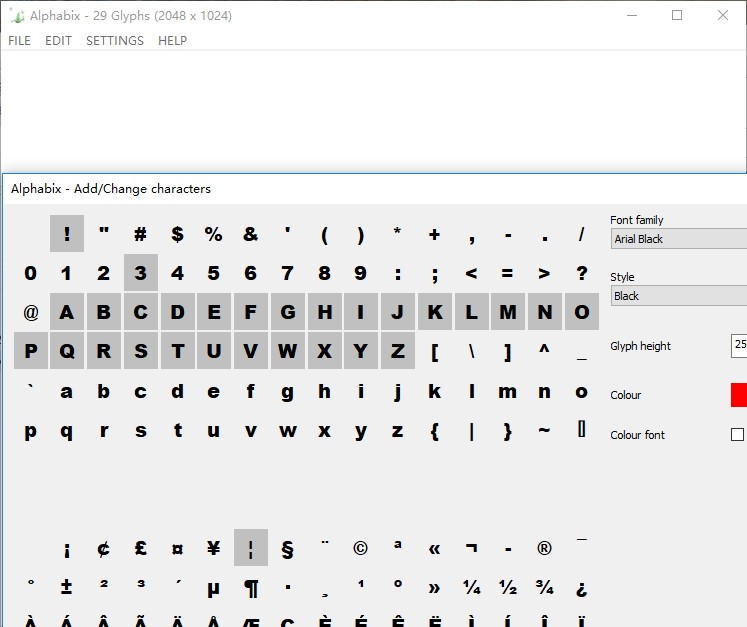The height and width of the screenshot is (627, 747).
Task: Select the pound sterling £ glyph
Action: 141,548
